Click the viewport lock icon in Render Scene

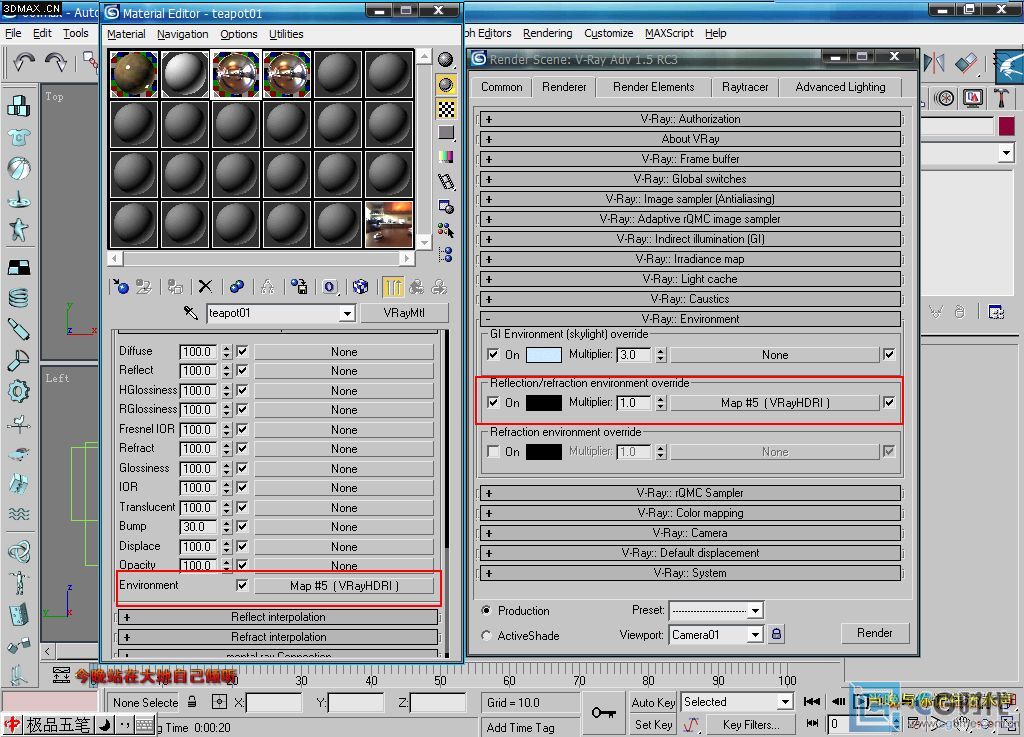(x=776, y=634)
